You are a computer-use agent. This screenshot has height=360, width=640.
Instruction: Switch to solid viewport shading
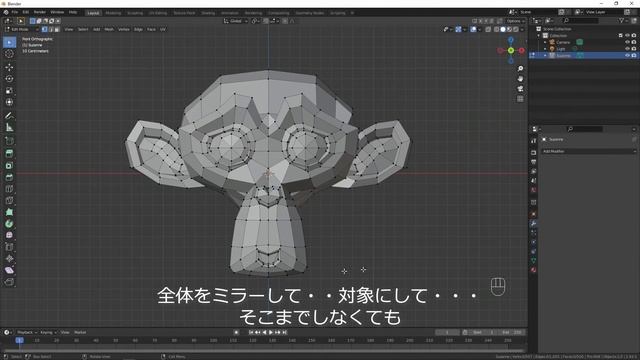(x=503, y=29)
